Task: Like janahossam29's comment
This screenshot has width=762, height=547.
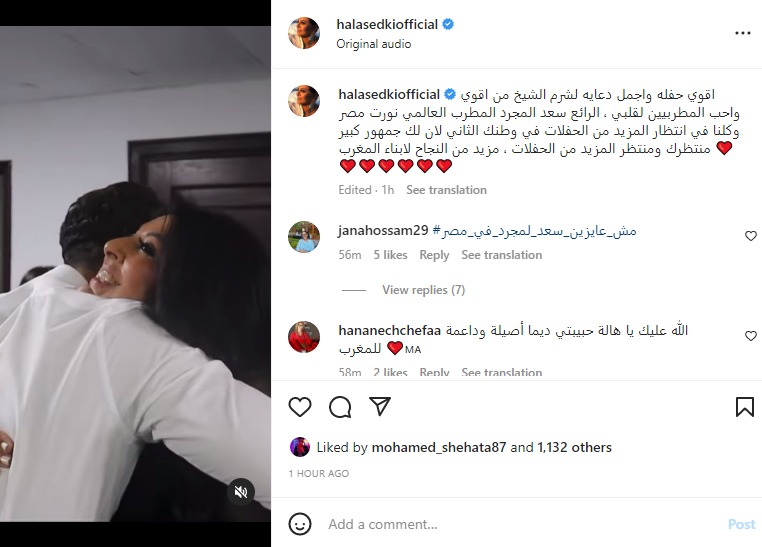Action: point(751,236)
